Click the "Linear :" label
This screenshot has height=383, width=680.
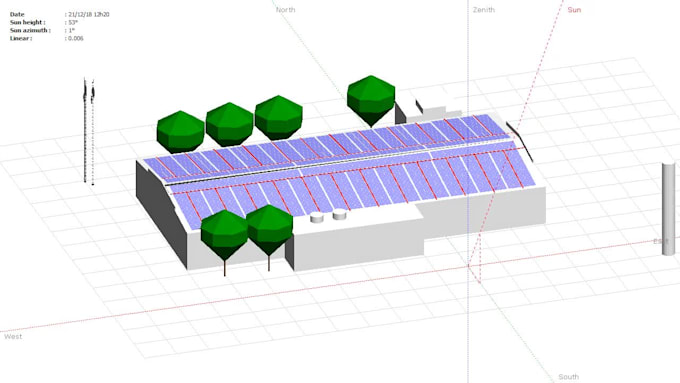tap(21, 38)
